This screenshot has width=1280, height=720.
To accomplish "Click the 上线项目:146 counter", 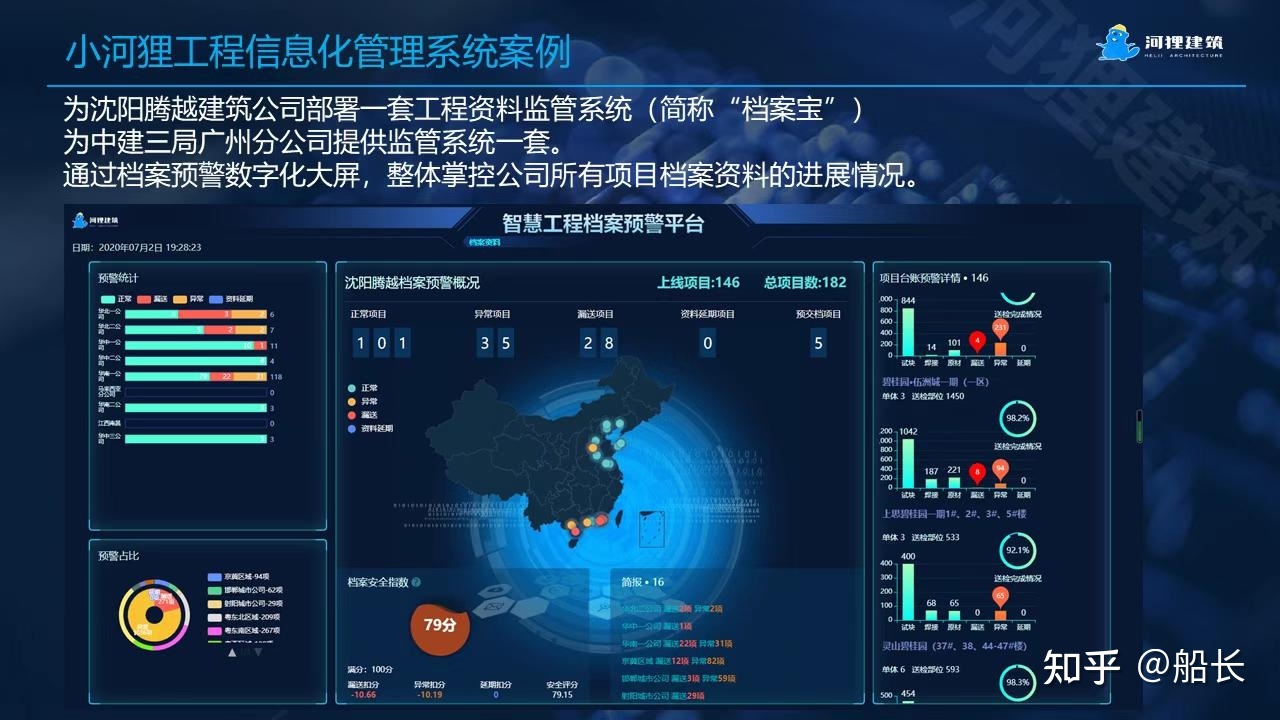I will tap(697, 282).
